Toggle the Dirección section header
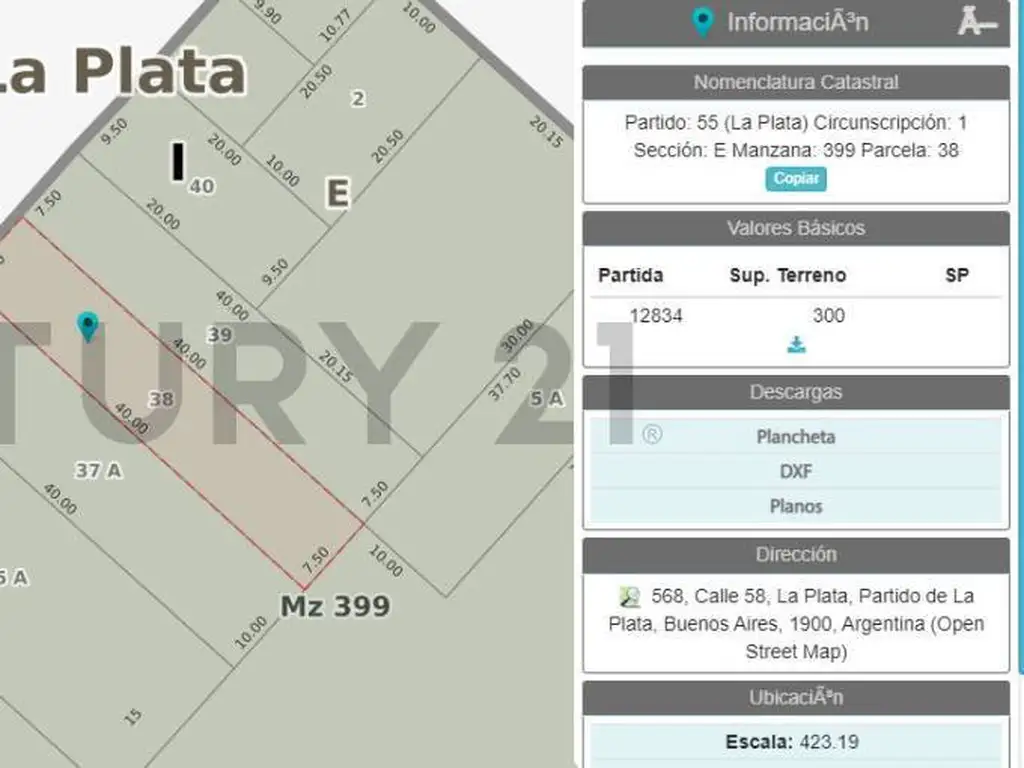The image size is (1024, 768). 795,555
